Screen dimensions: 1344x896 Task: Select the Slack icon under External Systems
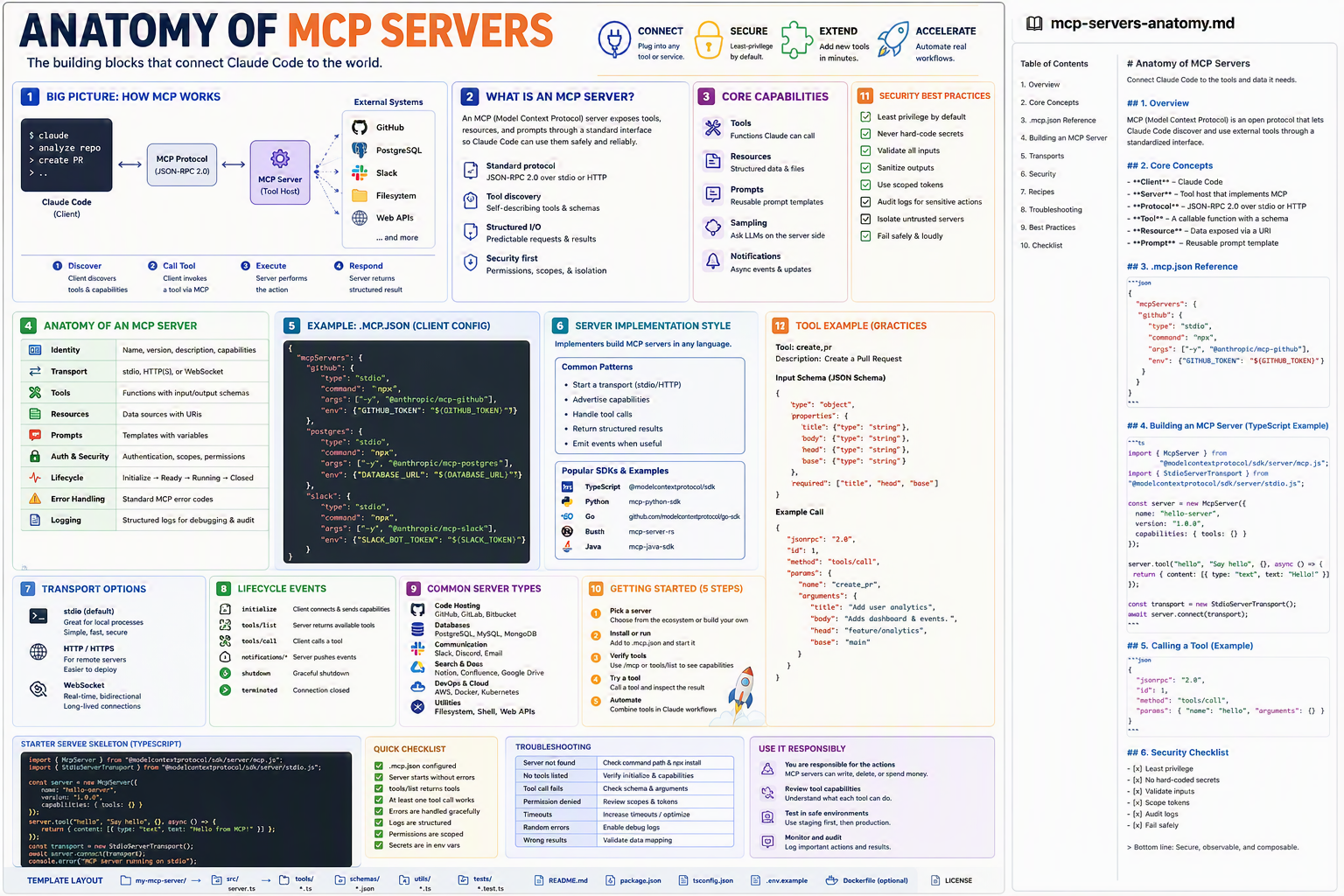(360, 173)
